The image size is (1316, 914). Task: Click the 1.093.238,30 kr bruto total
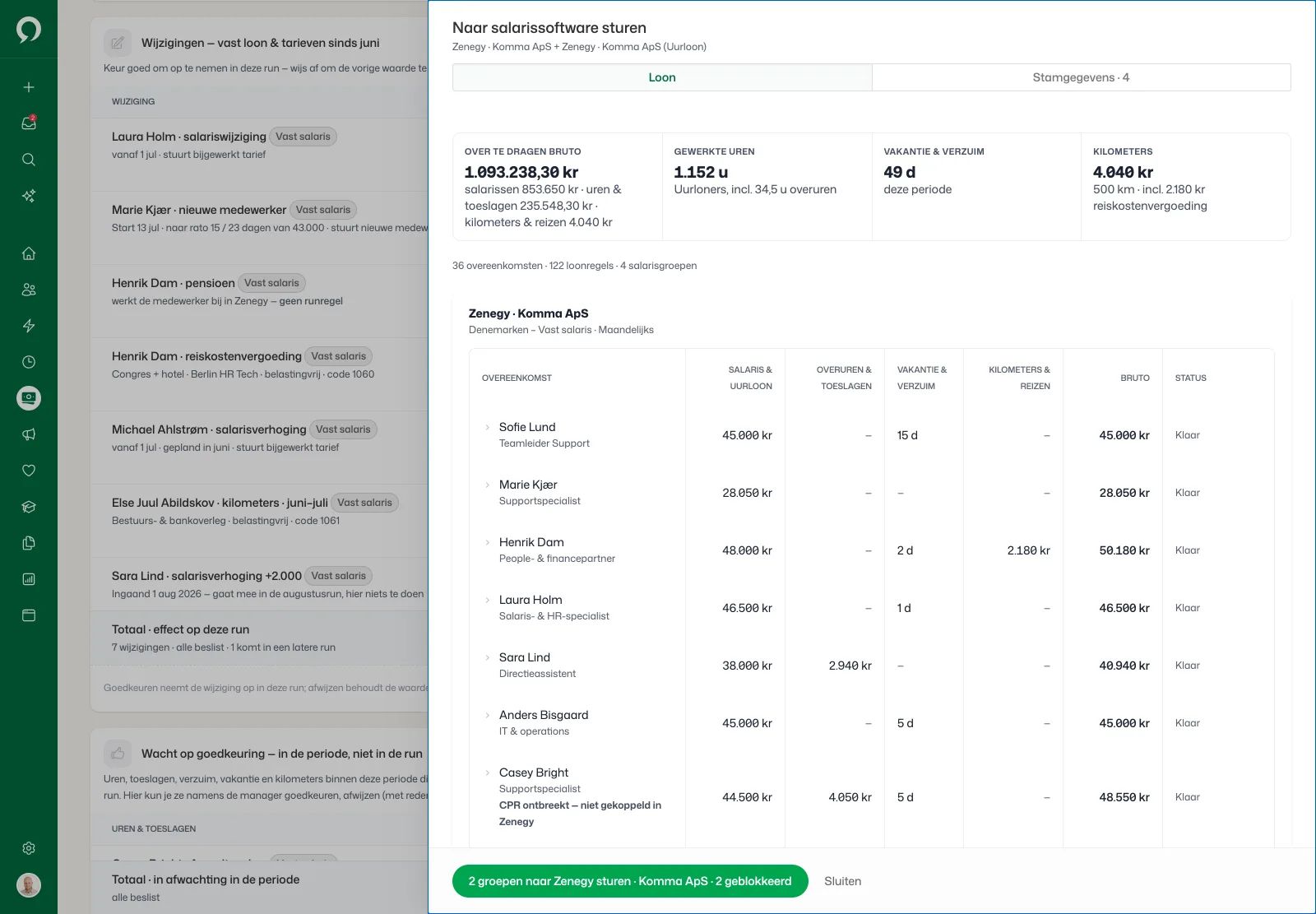coord(521,172)
